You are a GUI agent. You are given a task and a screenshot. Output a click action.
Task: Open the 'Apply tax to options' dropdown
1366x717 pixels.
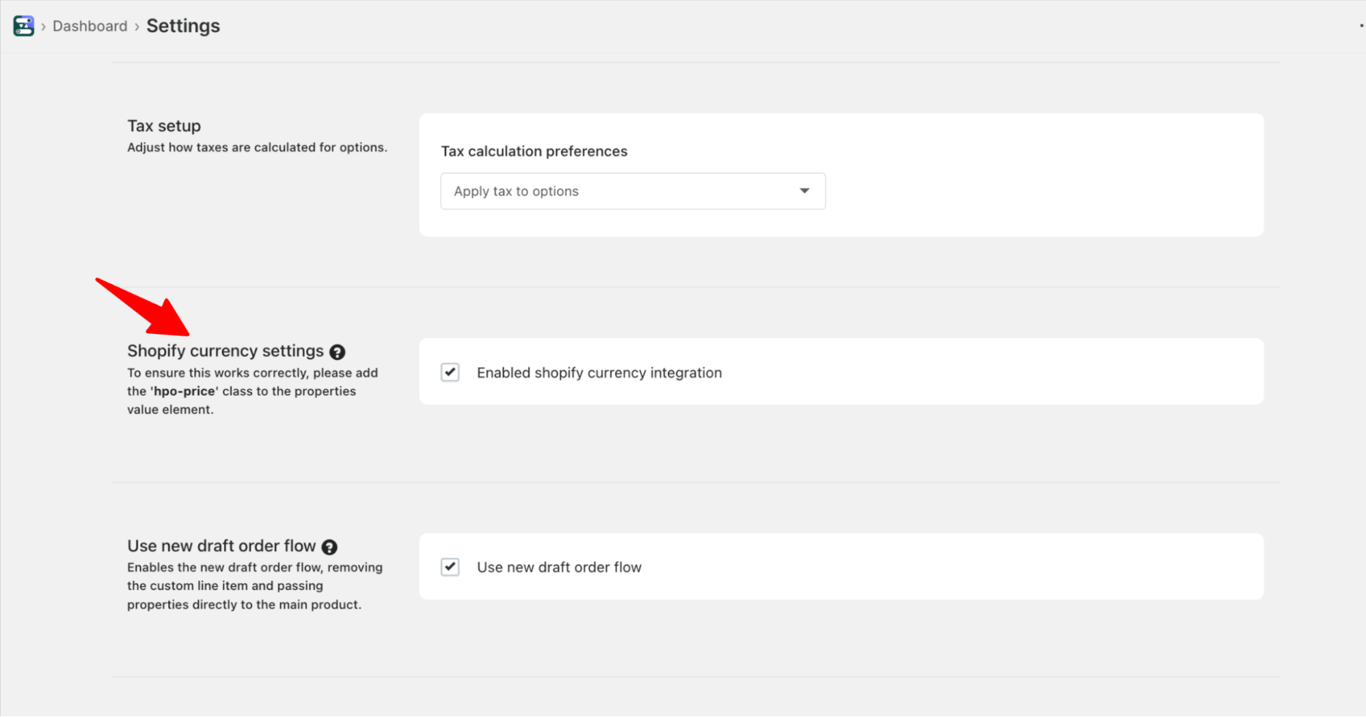(632, 191)
